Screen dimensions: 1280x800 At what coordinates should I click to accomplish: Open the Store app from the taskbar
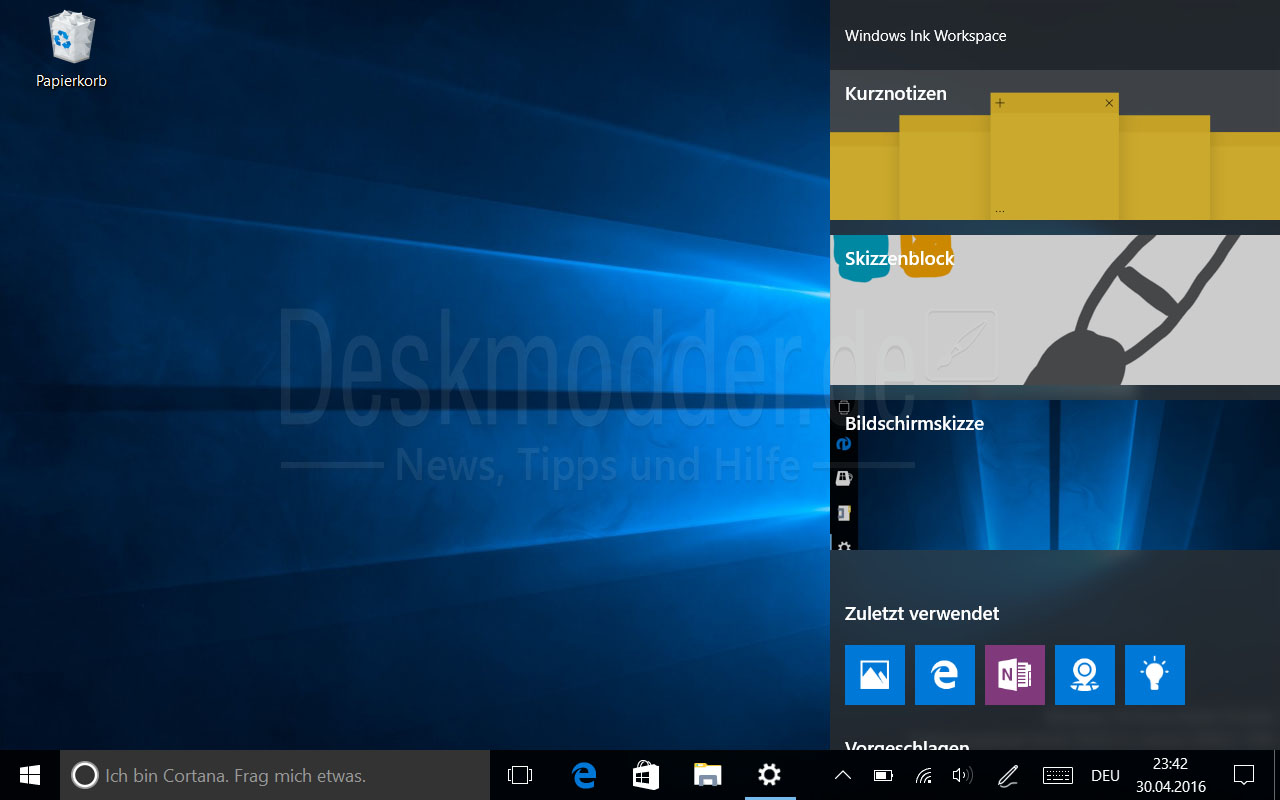(x=646, y=775)
